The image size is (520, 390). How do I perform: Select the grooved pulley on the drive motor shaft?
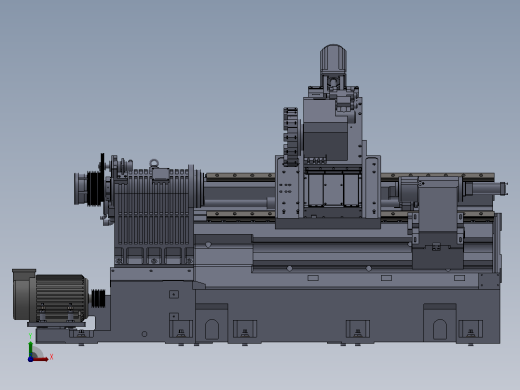click(x=98, y=299)
